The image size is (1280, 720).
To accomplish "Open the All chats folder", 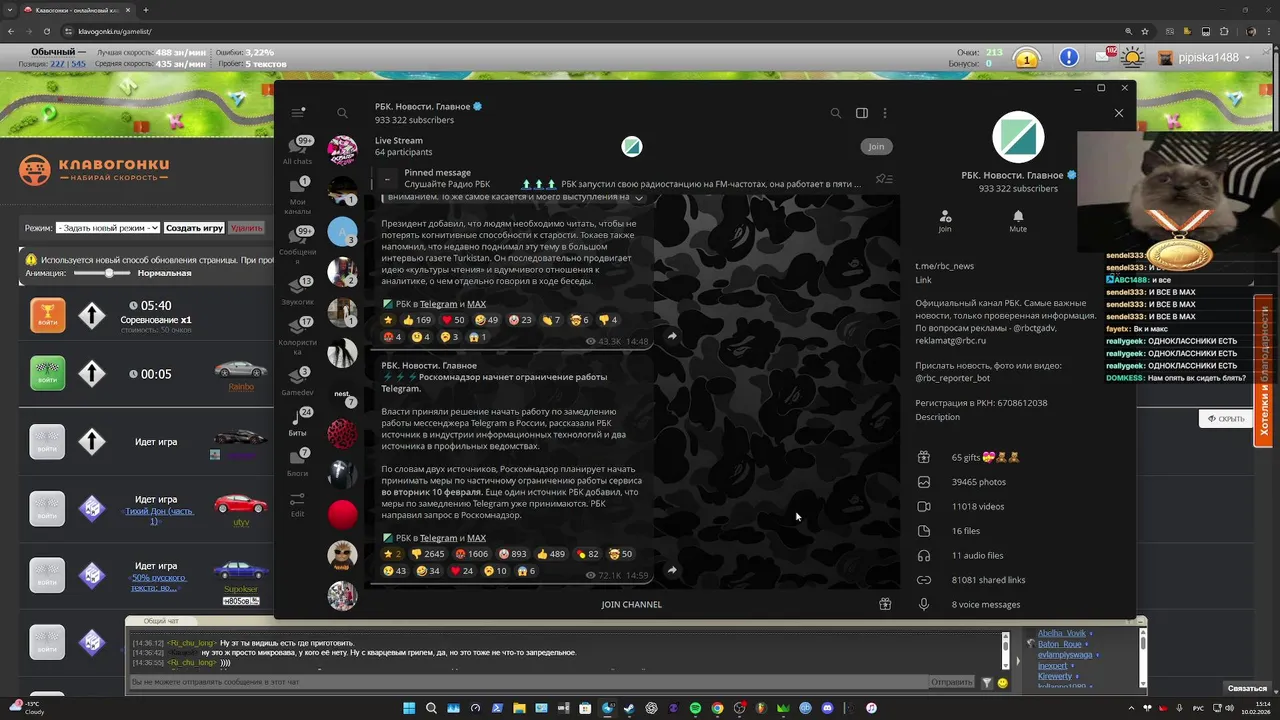I will click(297, 150).
